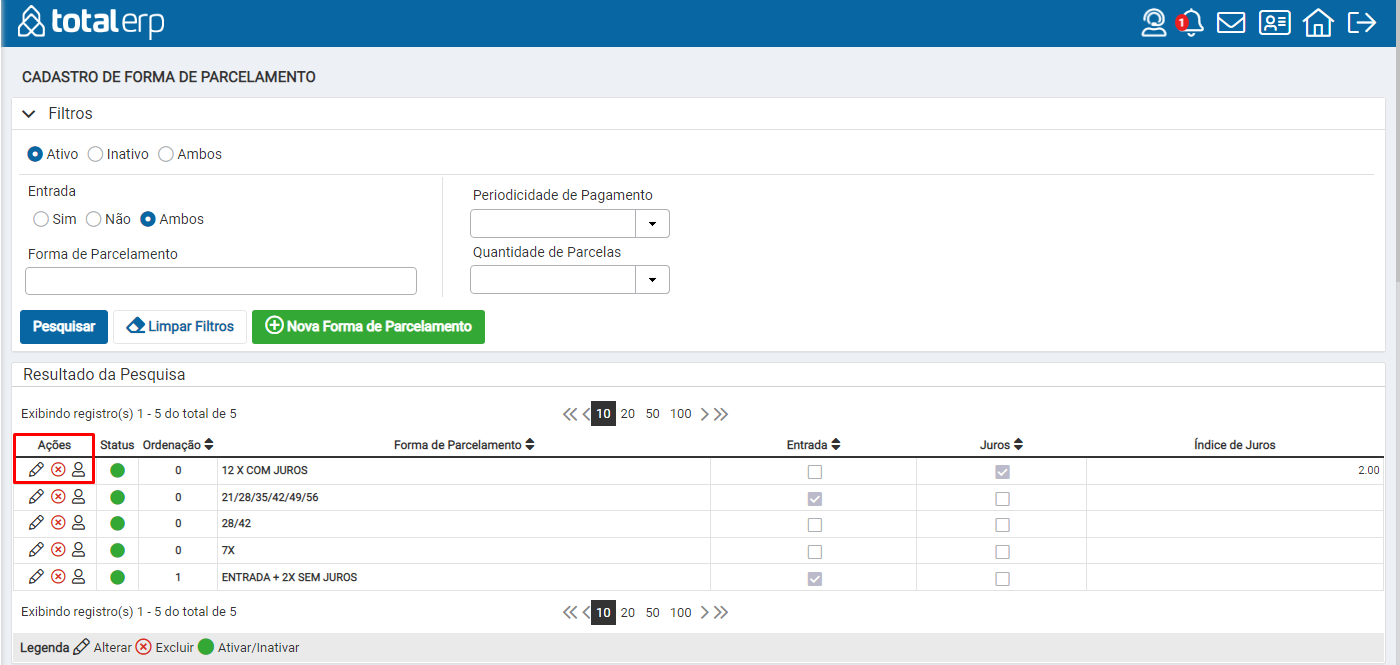This screenshot has height=665, width=1400.
Task: Delete the 28/42 installment row
Action: point(58,523)
